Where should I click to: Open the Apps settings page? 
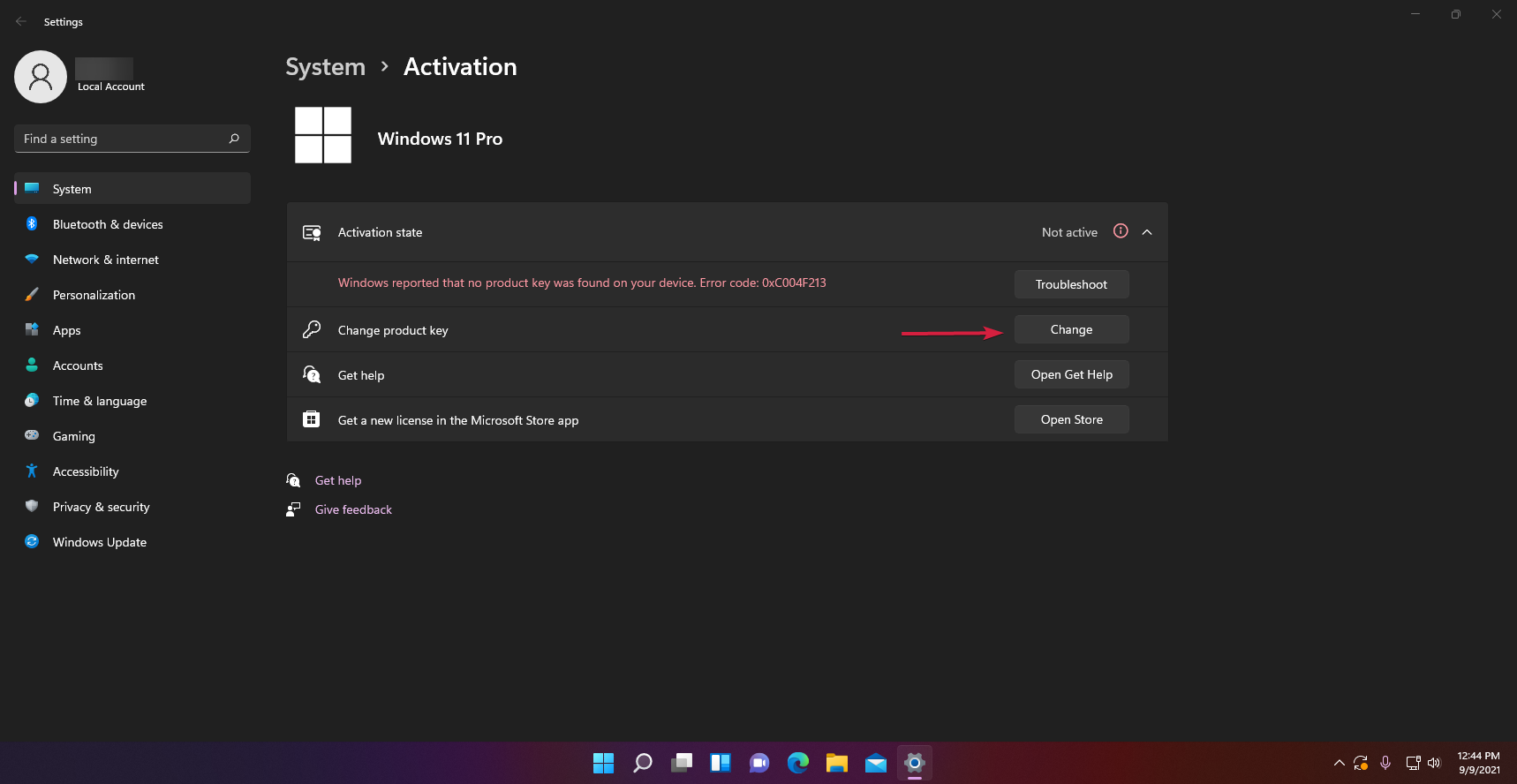[x=132, y=330]
